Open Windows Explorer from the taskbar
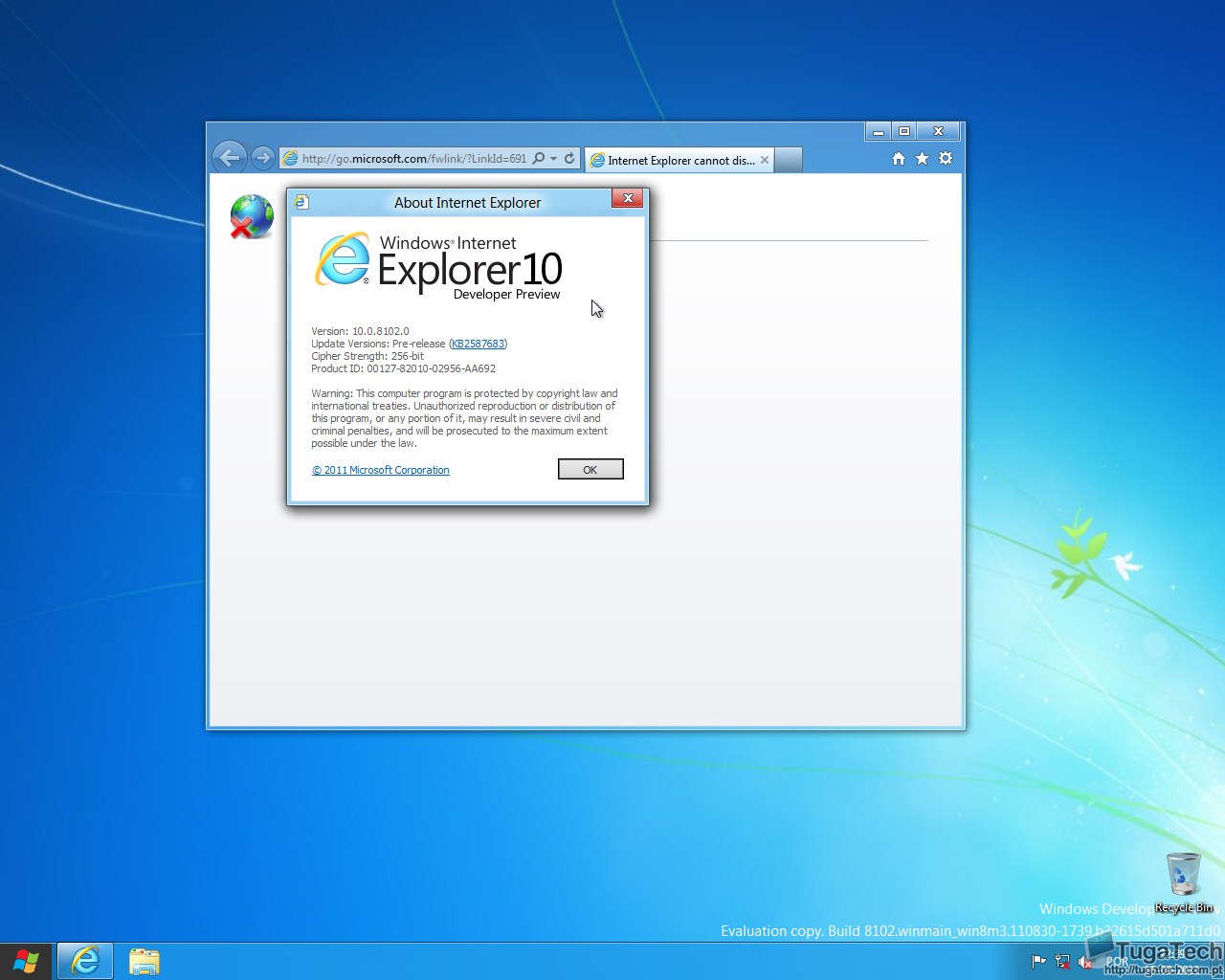1225x980 pixels. [x=144, y=961]
